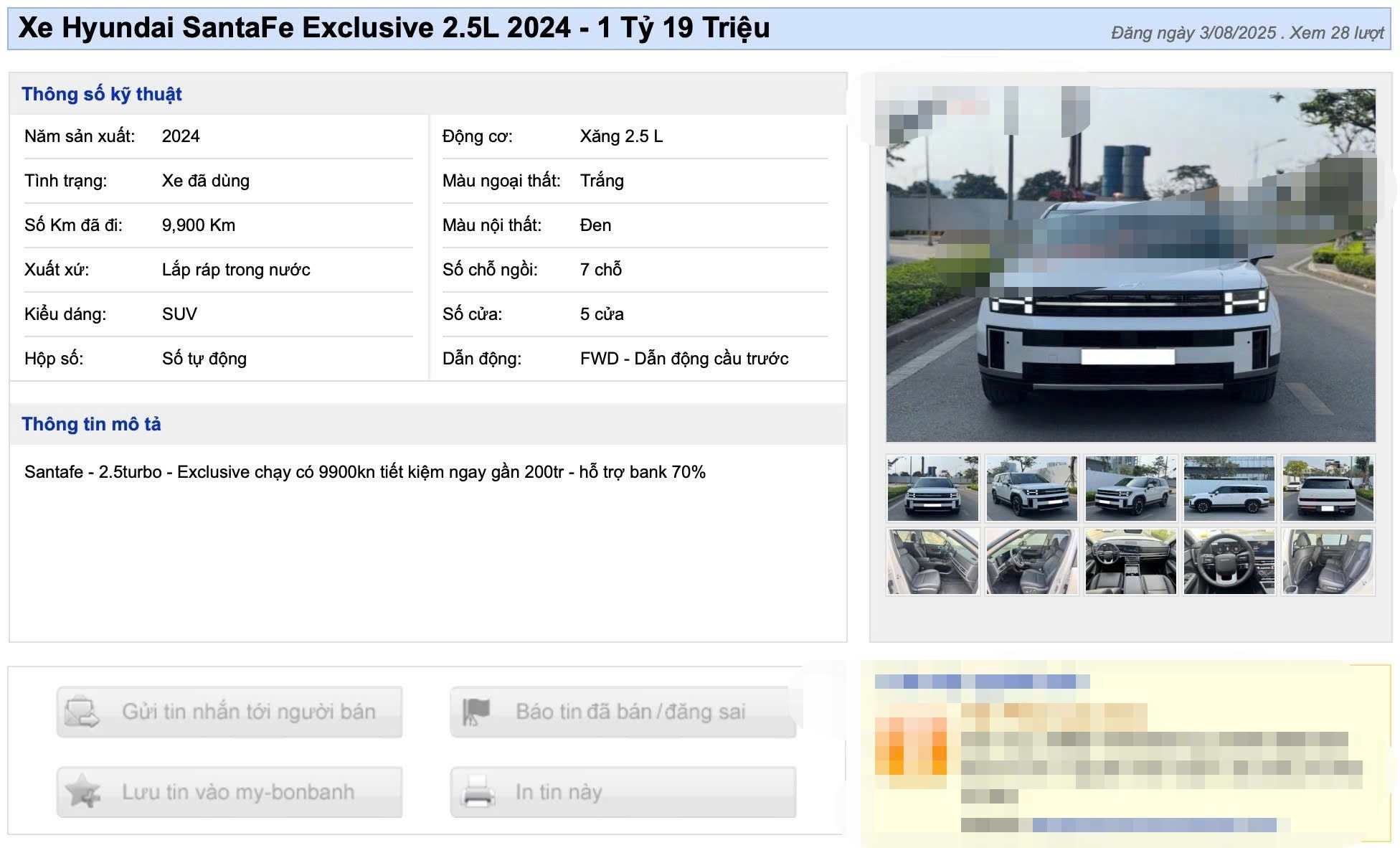
Task: Click the Thông số kỹ thuật section header
Action: point(102,94)
